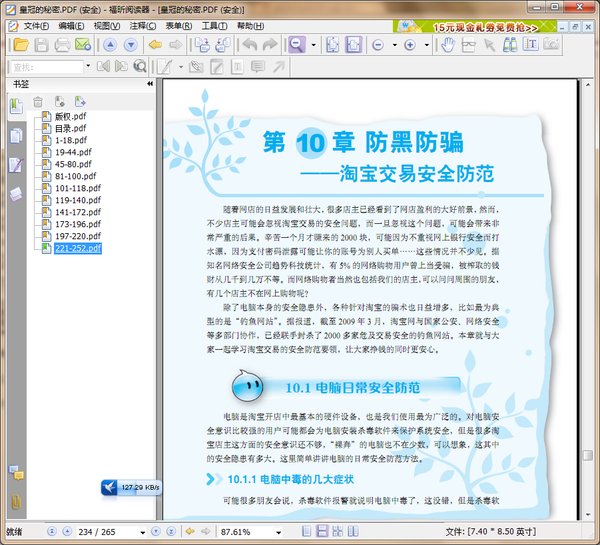Go to next page with blue down arrow
Viewport: 600px width, 545px height.
click(x=130, y=45)
